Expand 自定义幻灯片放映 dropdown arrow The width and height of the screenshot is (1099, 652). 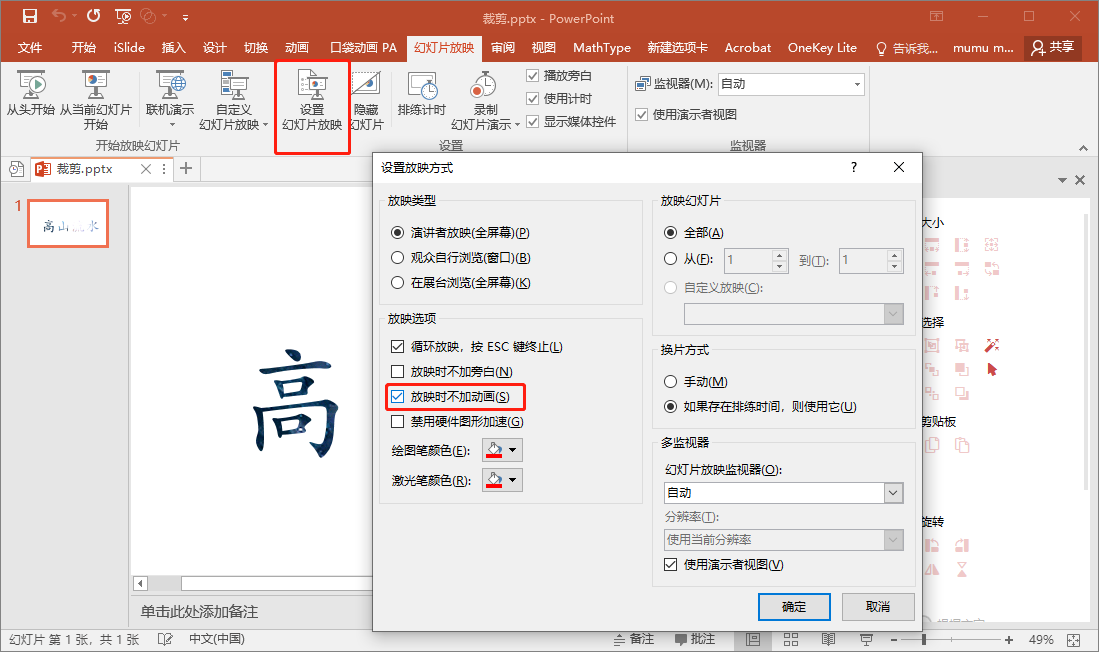pos(266,125)
